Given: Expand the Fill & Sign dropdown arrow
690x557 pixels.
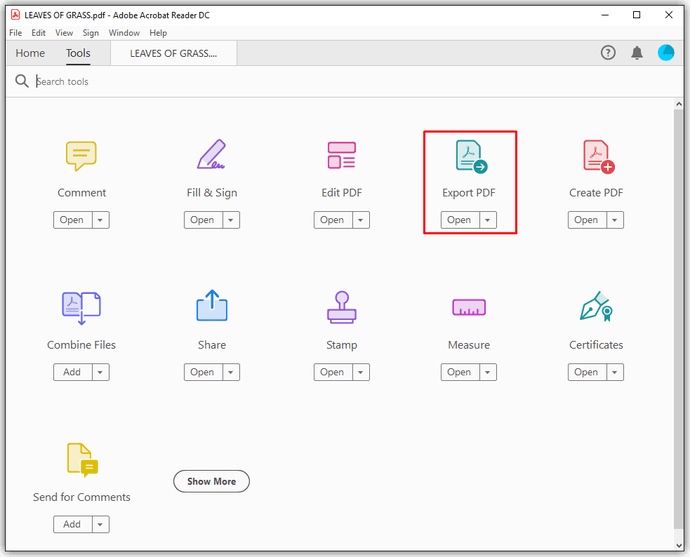Looking at the screenshot, I should [x=231, y=220].
